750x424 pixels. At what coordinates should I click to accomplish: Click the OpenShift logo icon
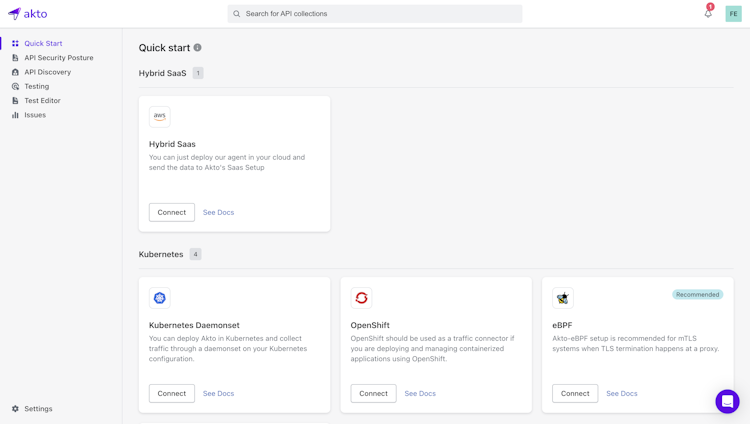(x=362, y=298)
